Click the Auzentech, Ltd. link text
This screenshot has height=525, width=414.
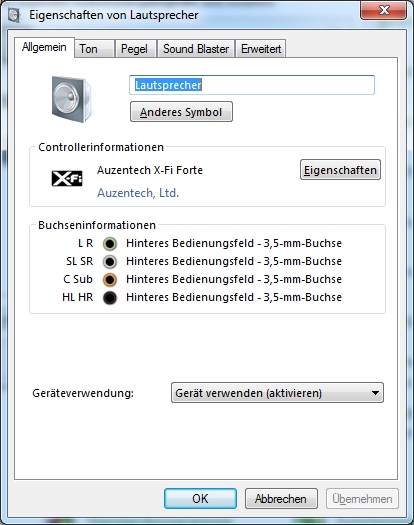coord(138,193)
